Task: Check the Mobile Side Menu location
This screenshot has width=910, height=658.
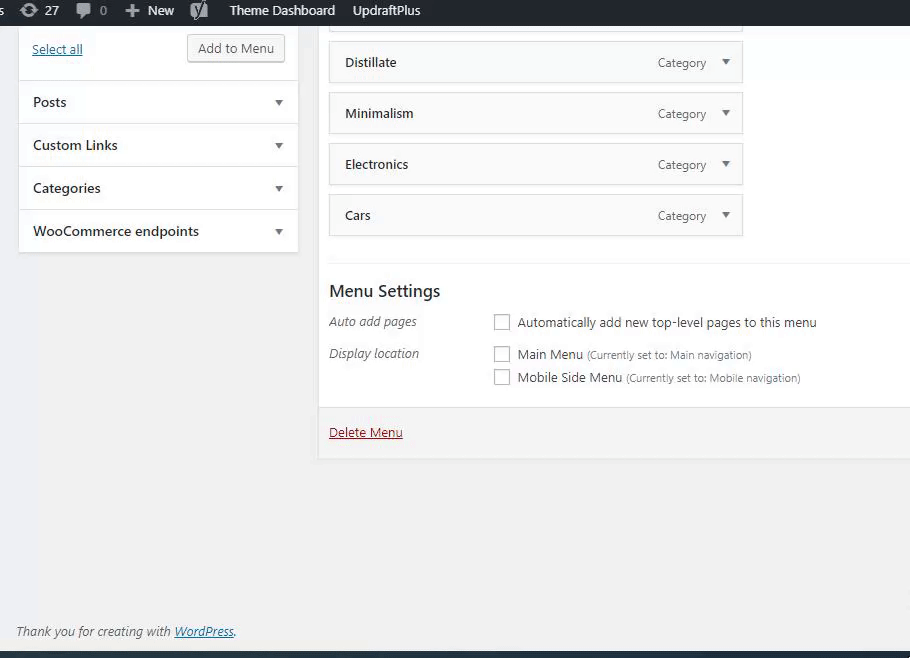Action: tap(502, 377)
